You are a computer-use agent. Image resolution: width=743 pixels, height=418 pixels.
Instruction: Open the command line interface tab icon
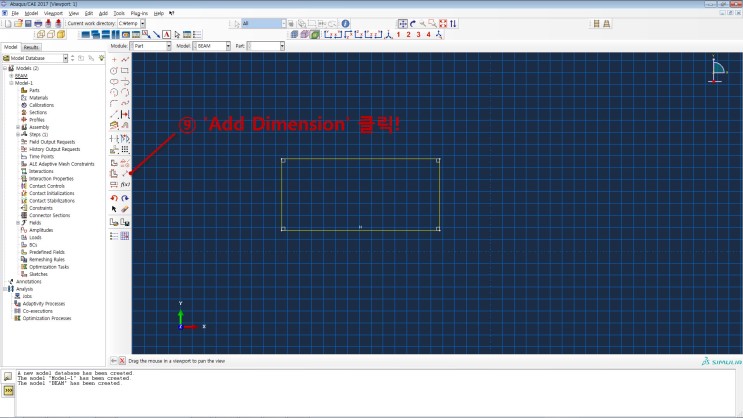pyautogui.click(x=9, y=390)
